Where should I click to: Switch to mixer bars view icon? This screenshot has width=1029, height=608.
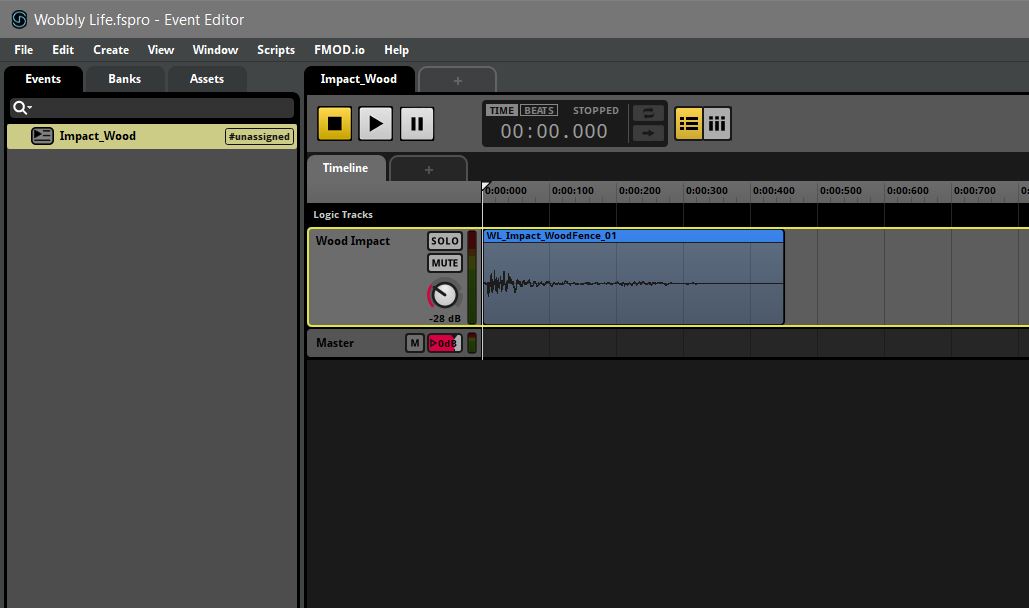pos(717,123)
